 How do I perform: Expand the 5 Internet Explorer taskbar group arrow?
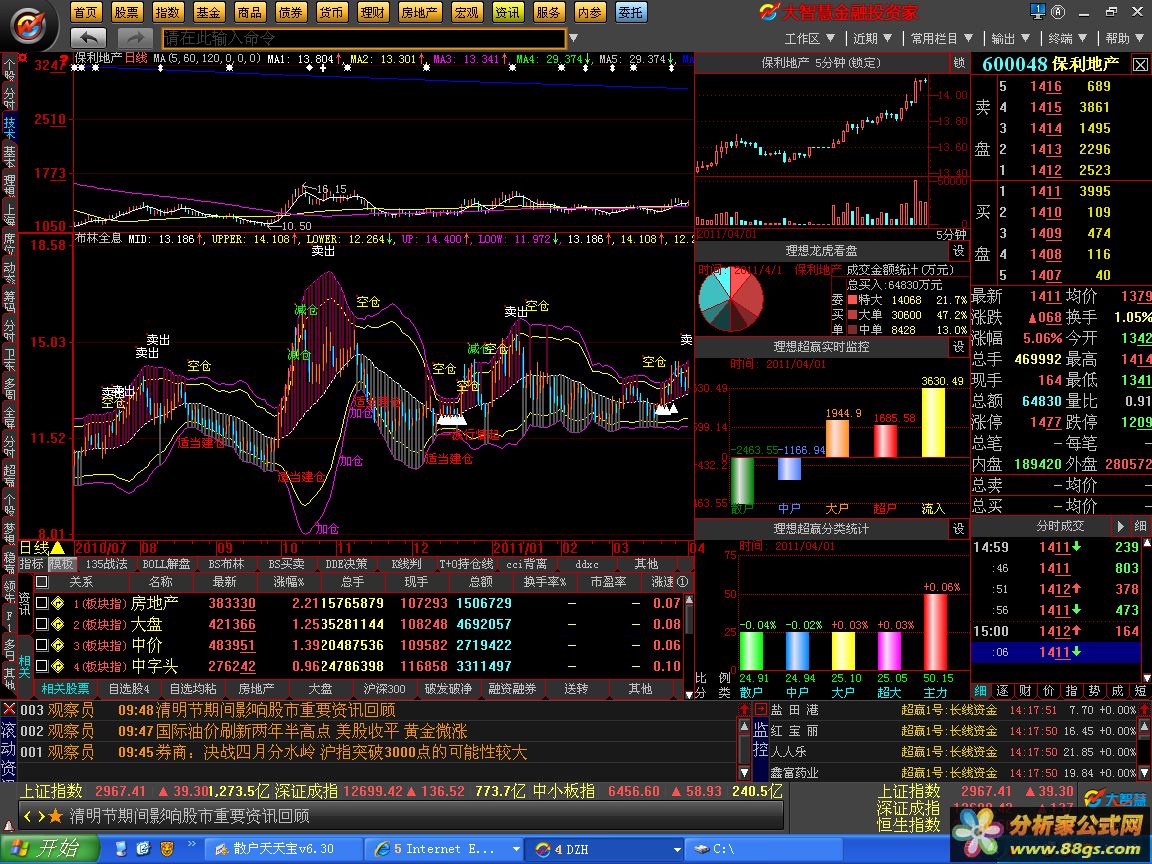click(516, 849)
